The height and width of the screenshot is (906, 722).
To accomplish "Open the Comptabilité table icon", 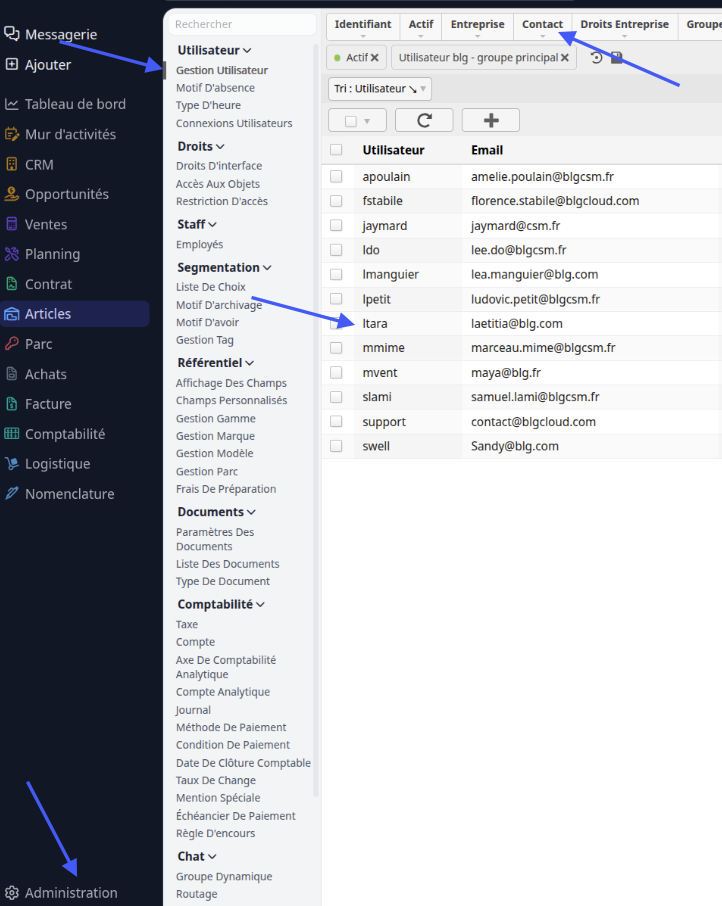I will point(12,433).
